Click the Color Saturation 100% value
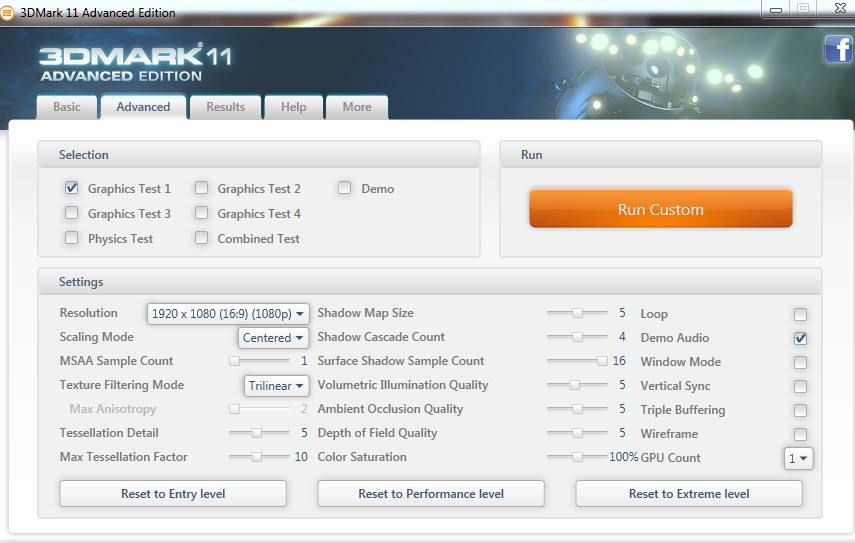Image resolution: width=855 pixels, height=543 pixels. 624,457
